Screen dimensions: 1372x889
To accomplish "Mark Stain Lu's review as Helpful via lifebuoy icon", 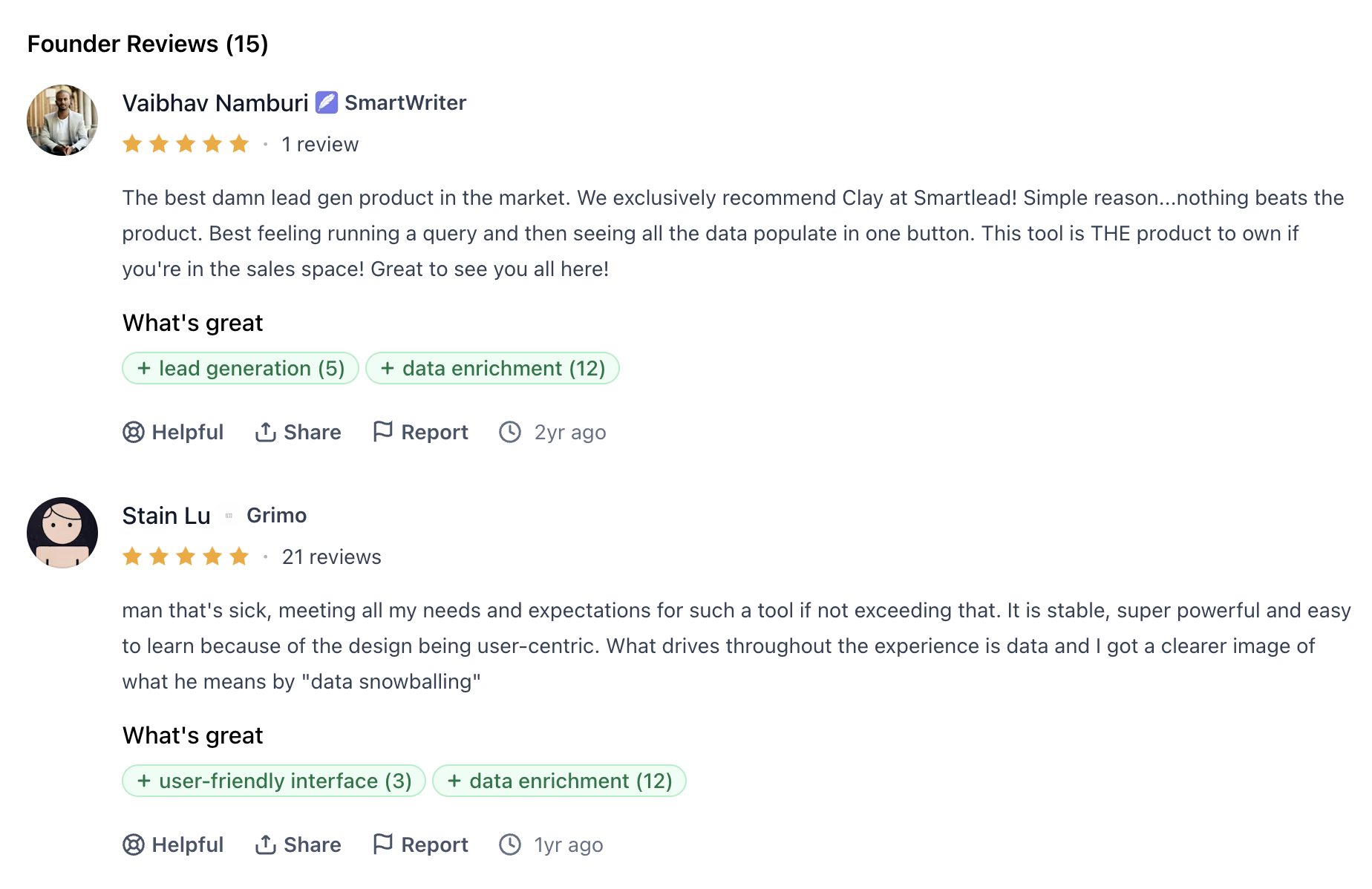I will (134, 844).
